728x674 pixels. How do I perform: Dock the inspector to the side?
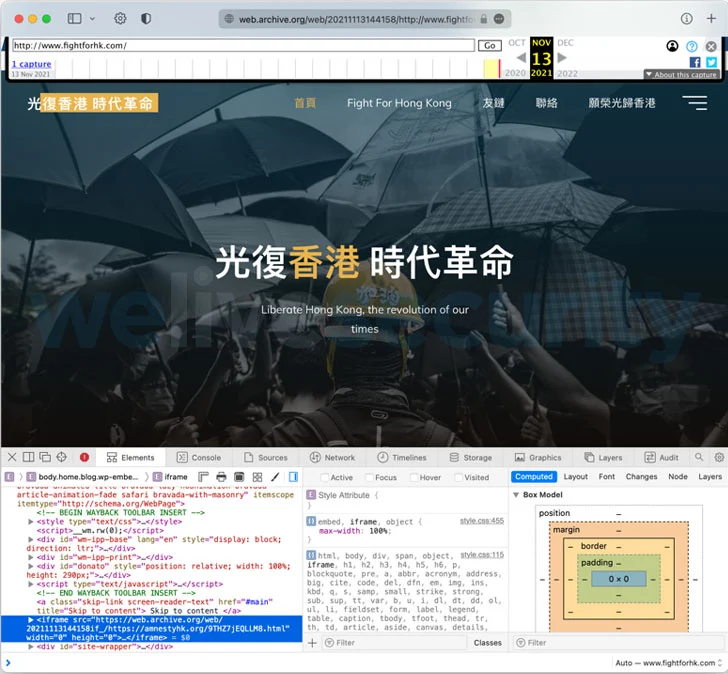[28, 457]
